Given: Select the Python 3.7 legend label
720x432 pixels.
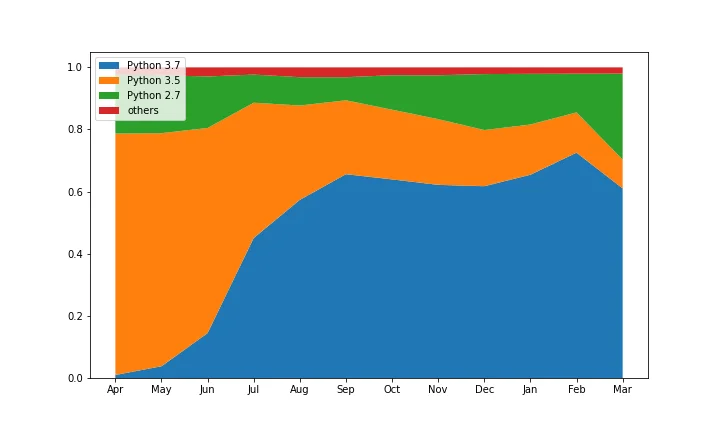Looking at the screenshot, I should tap(153, 66).
